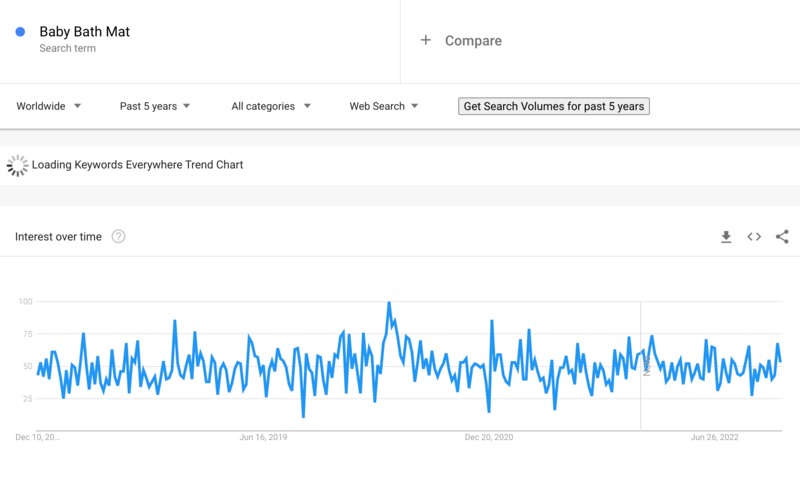Click the loading spinner icon
The width and height of the screenshot is (800, 483).
[x=17, y=165]
